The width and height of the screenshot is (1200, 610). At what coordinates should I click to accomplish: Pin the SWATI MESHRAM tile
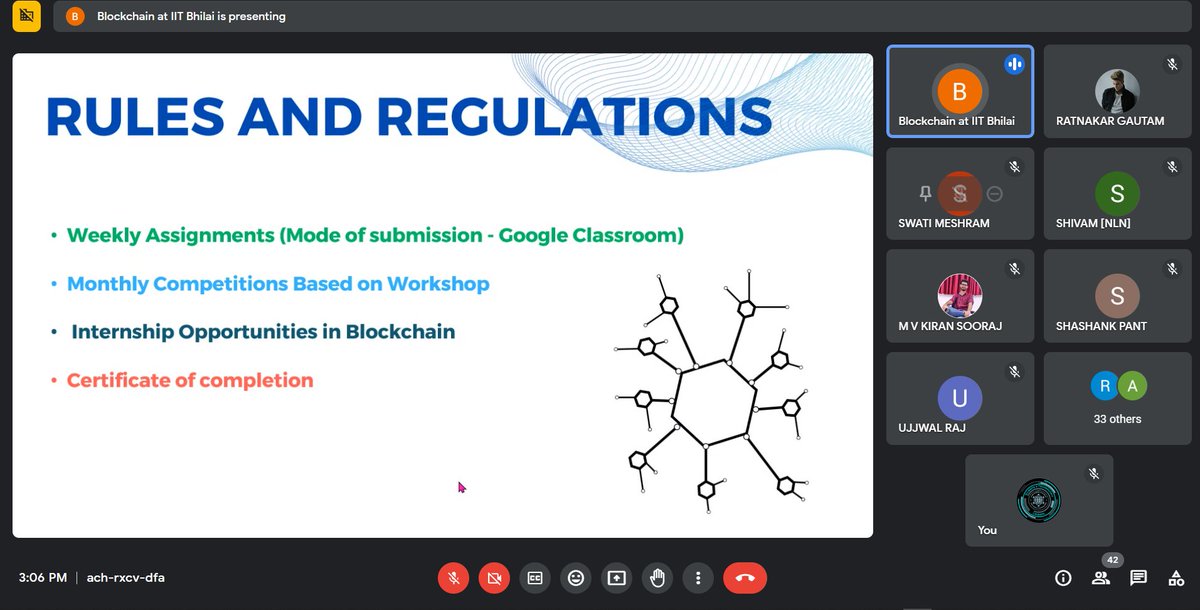coord(926,194)
